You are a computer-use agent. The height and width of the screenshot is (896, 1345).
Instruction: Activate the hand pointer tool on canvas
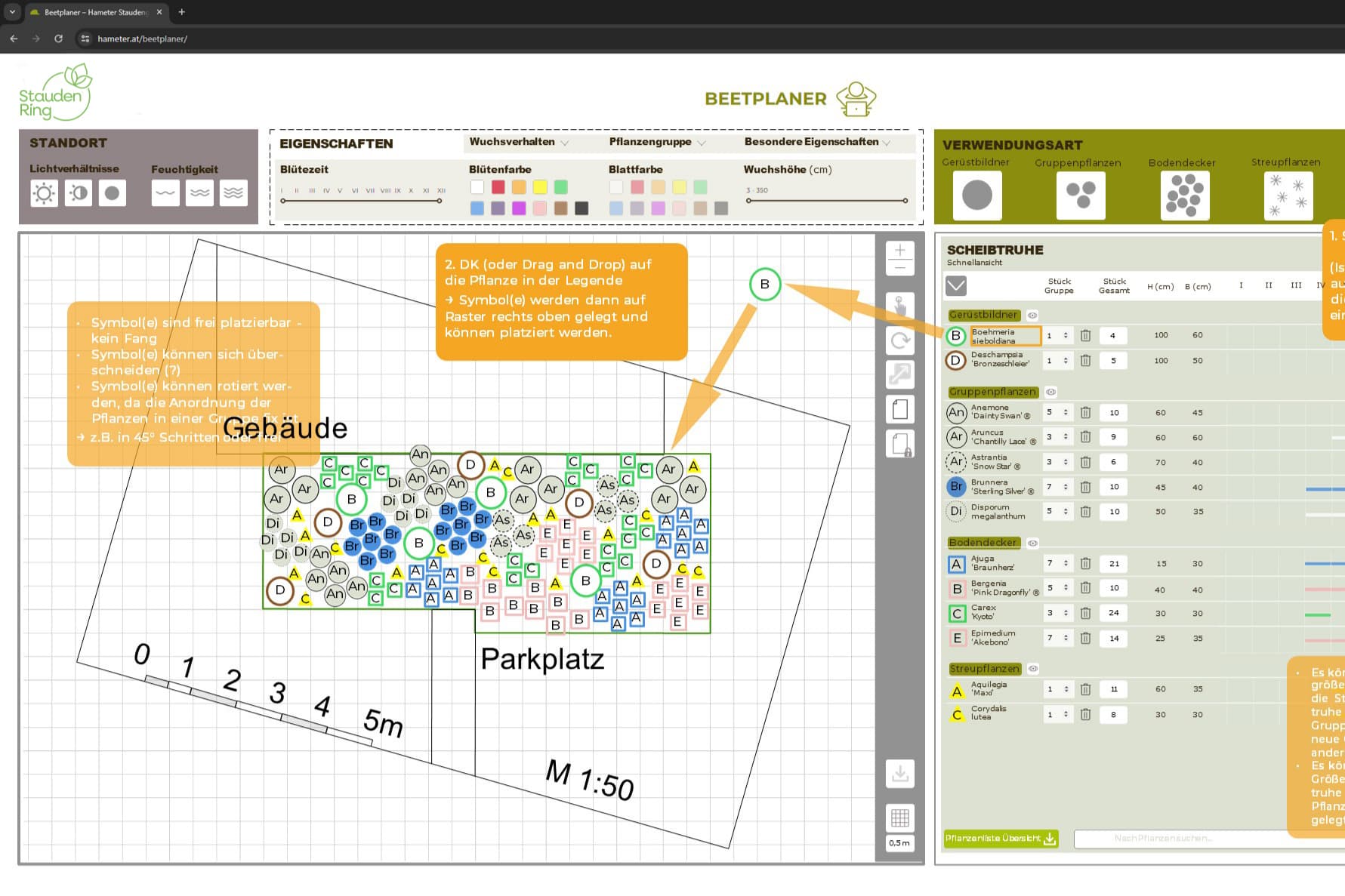900,306
